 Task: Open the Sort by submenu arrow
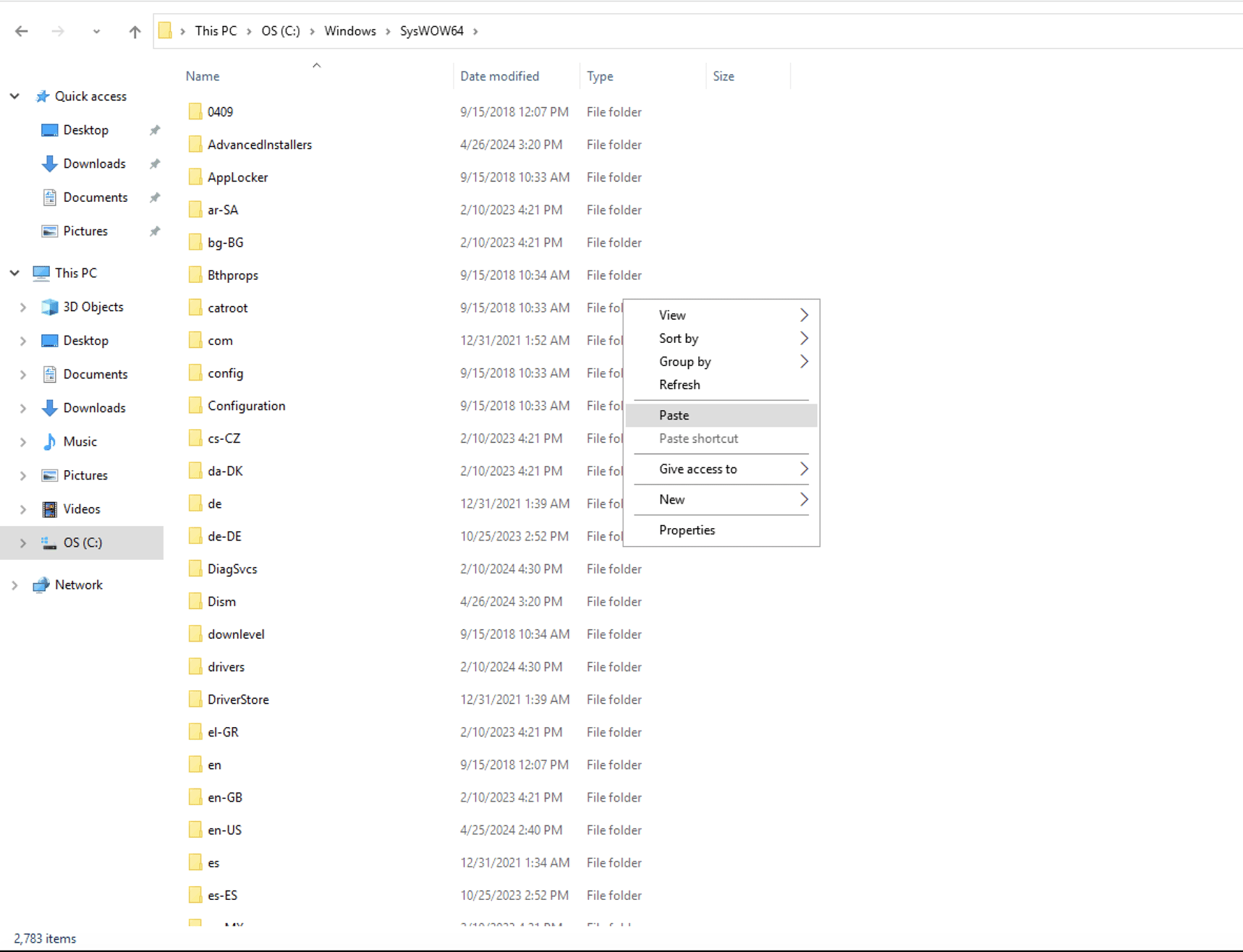click(803, 338)
